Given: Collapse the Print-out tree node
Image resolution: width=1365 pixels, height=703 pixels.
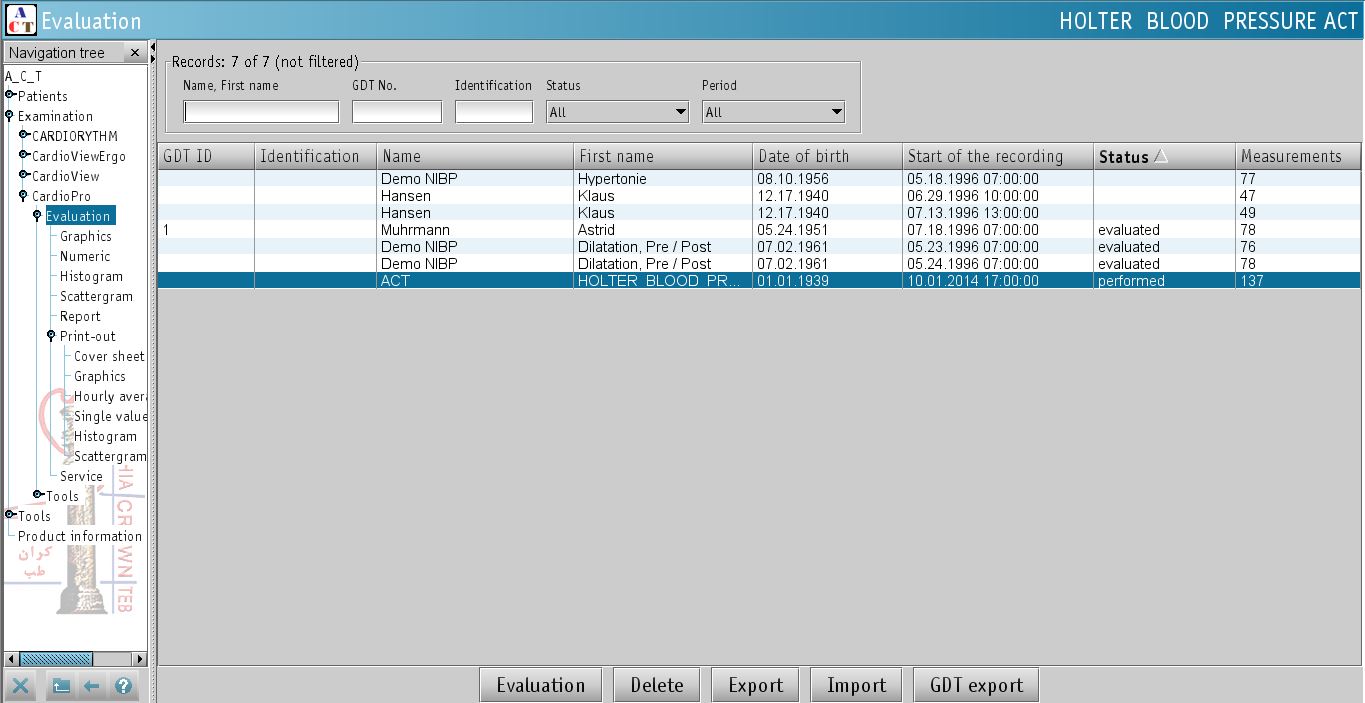Looking at the screenshot, I should 51,336.
